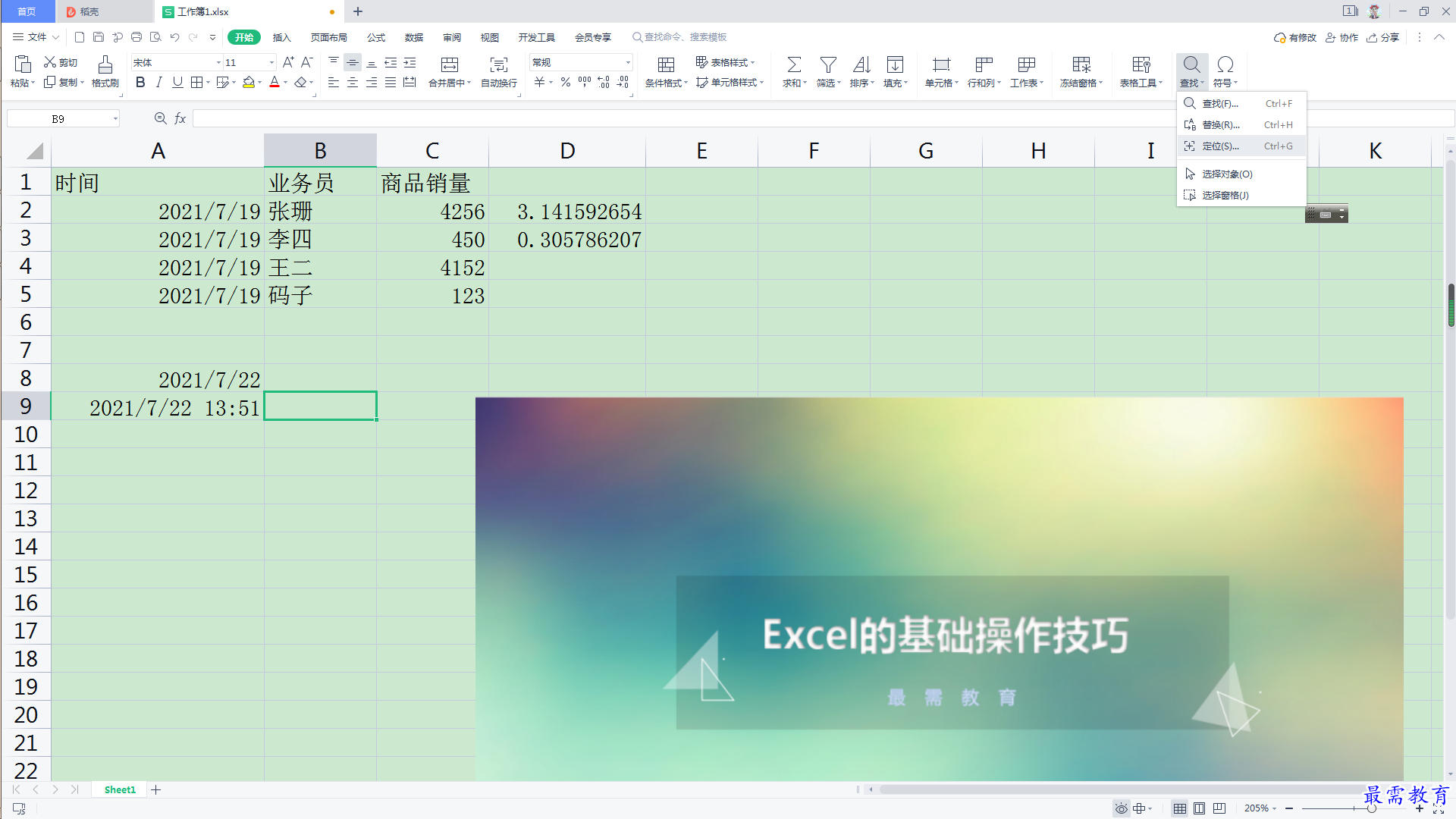Apply the red font color swatch
The image size is (1456, 819).
pos(275,83)
